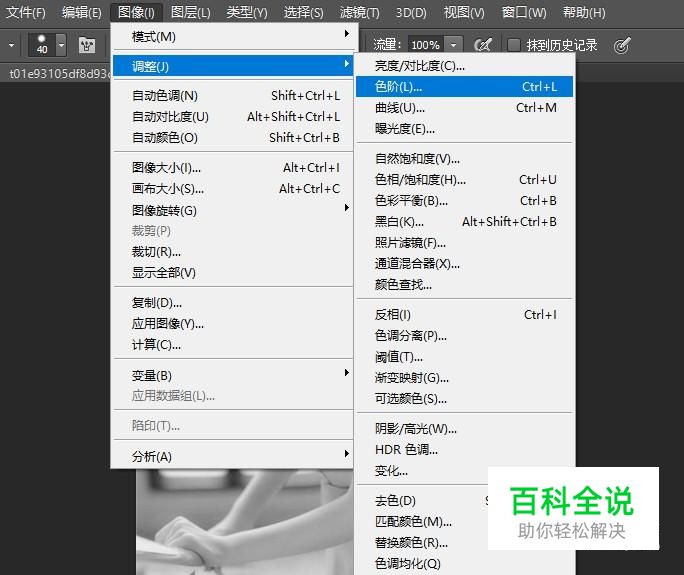The height and width of the screenshot is (575, 684).
Task: Open the 图层(L) menu
Action: pos(191,12)
